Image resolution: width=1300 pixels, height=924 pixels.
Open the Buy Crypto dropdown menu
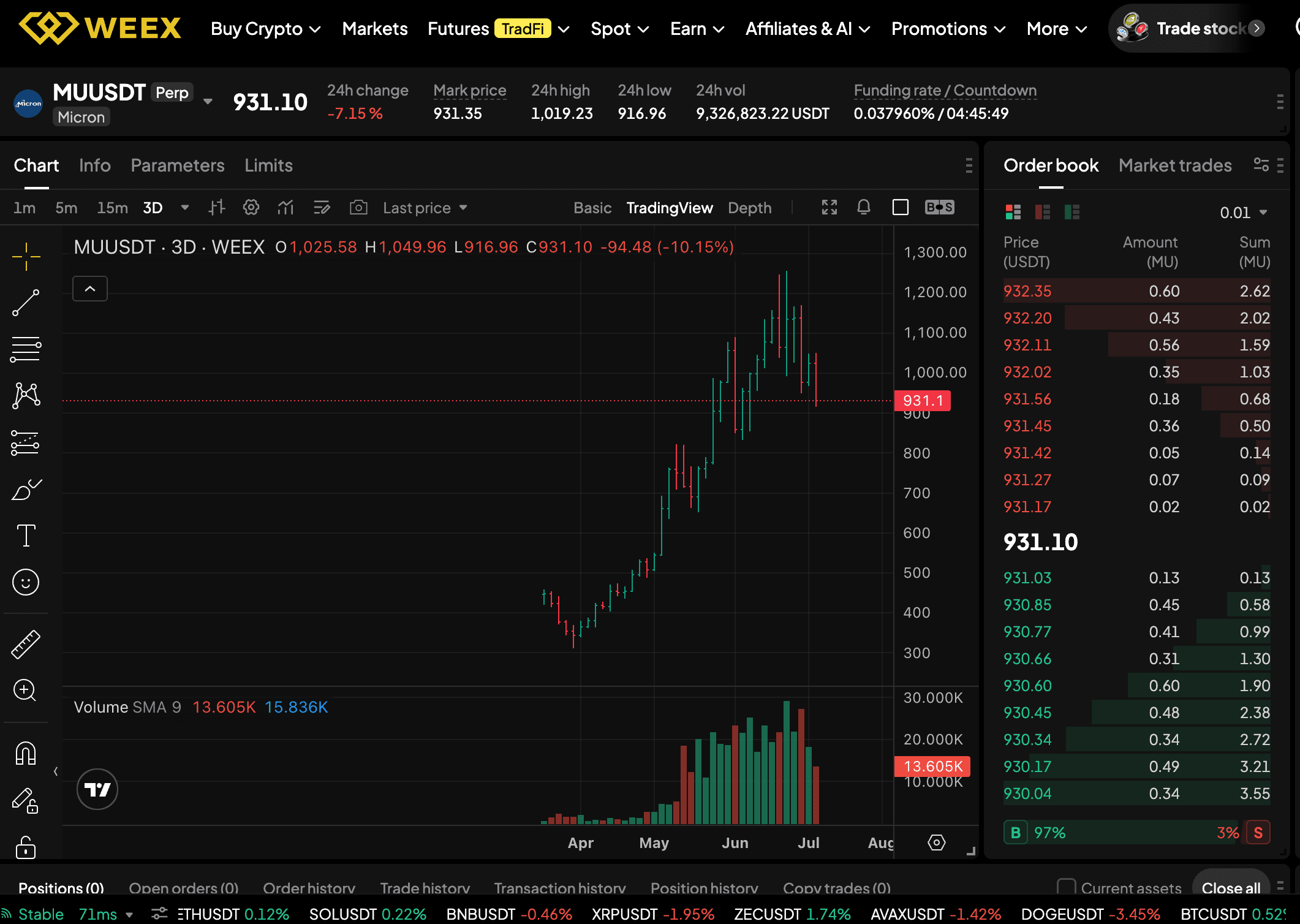[266, 29]
